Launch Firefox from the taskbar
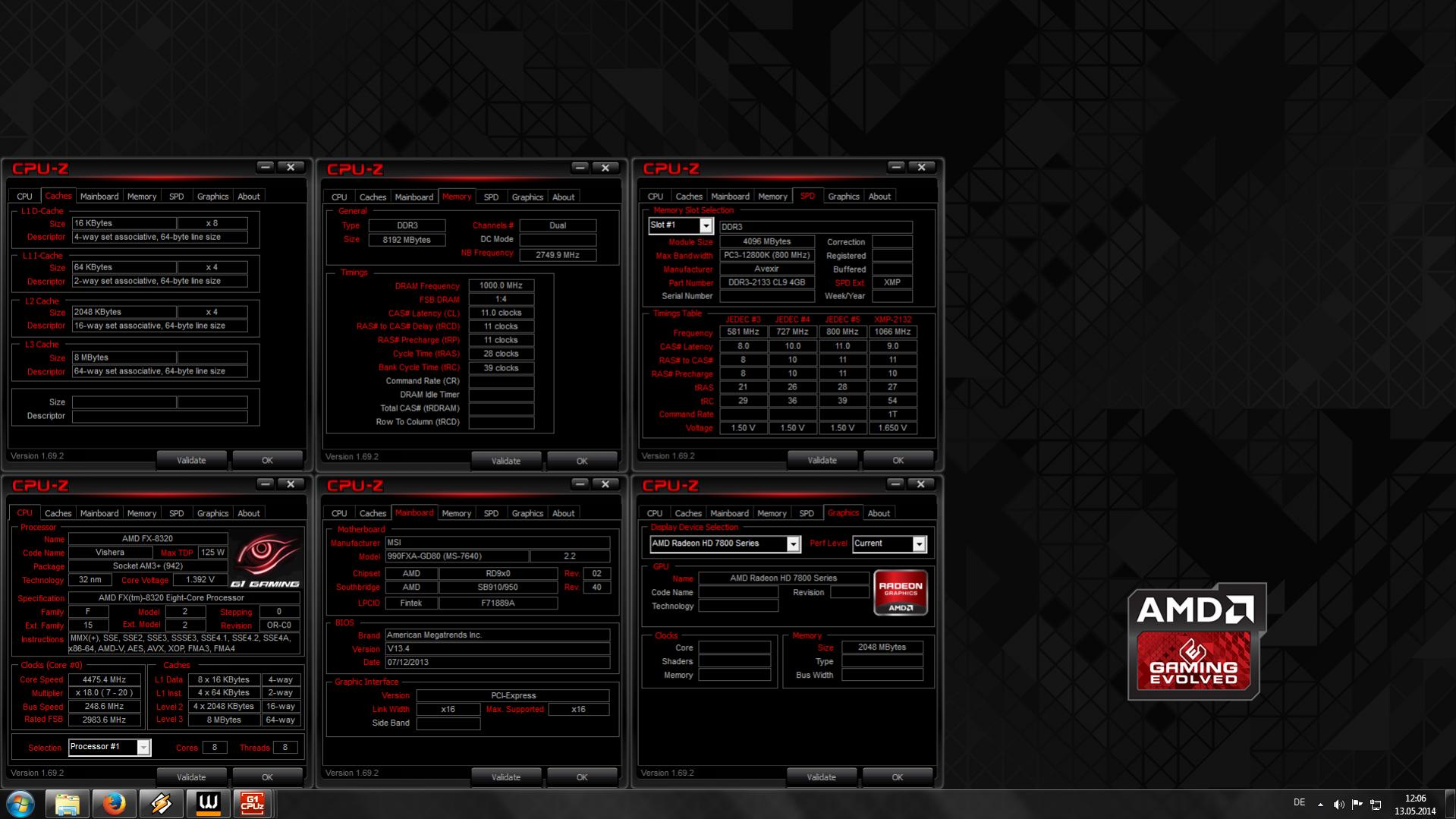Image resolution: width=1456 pixels, height=819 pixels. [114, 804]
